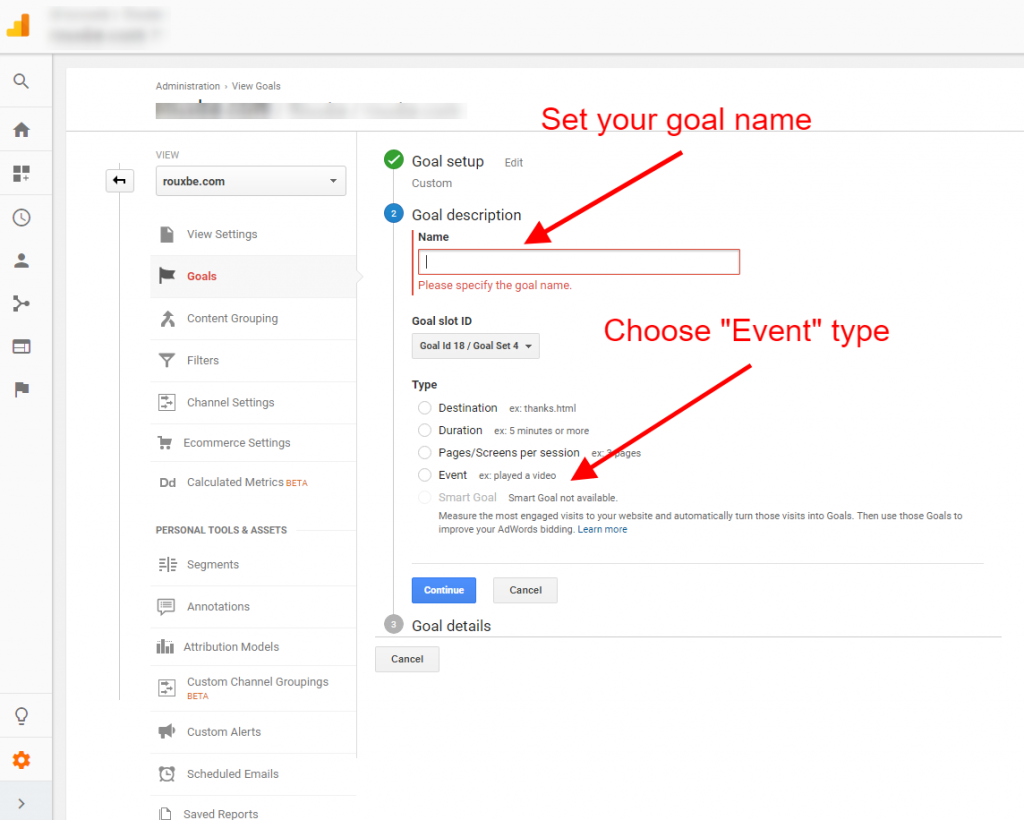The height and width of the screenshot is (820, 1024).
Task: Click the Content Grouping figure icon
Action: click(x=168, y=319)
